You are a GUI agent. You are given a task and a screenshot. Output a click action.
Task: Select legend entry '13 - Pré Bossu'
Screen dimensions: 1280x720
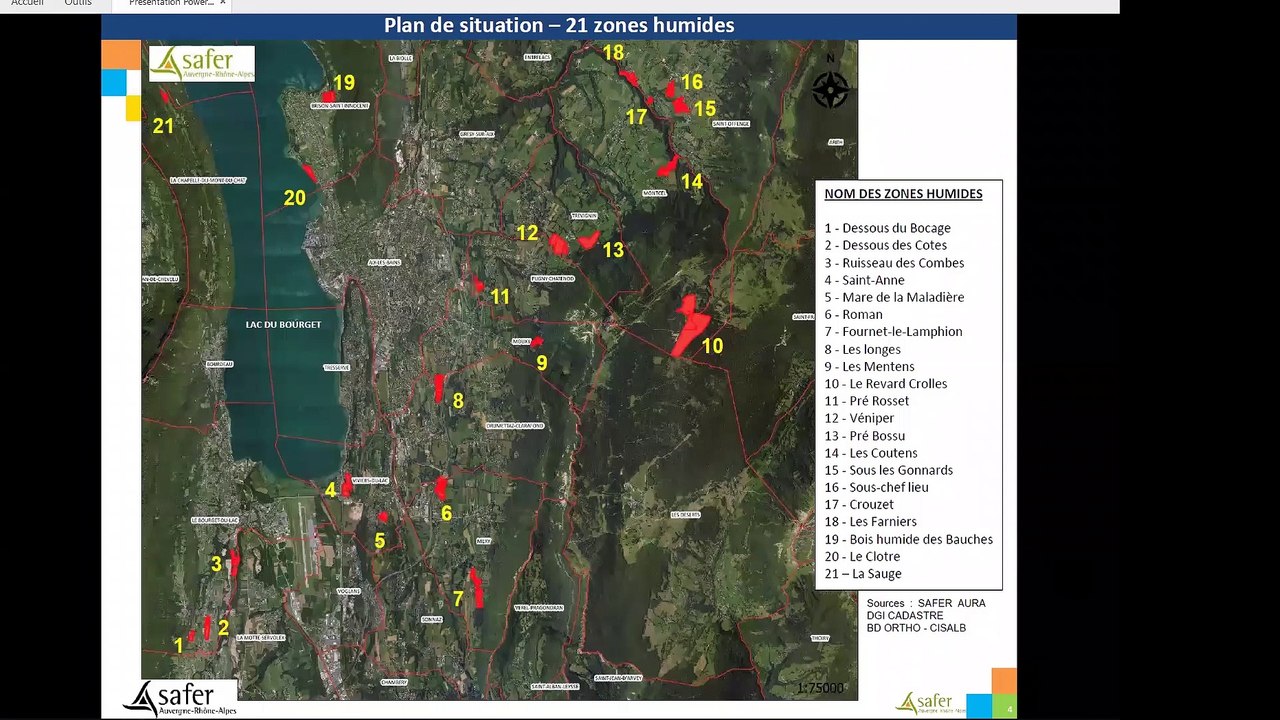(864, 436)
